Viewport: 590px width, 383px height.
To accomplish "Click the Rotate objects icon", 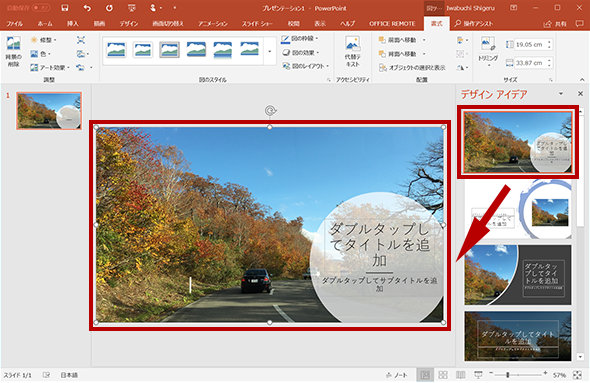I will 462,68.
